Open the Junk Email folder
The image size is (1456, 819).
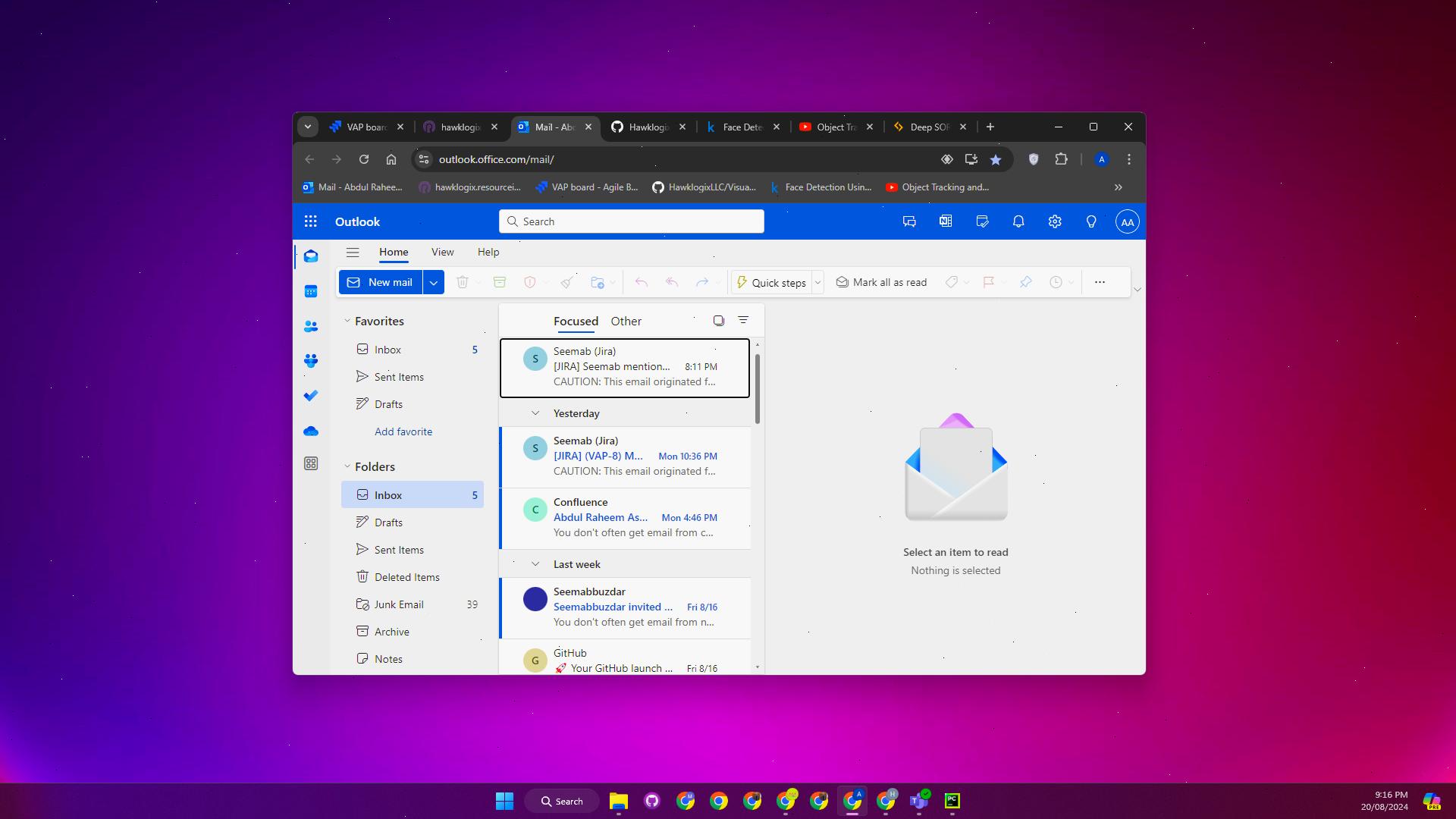398,604
